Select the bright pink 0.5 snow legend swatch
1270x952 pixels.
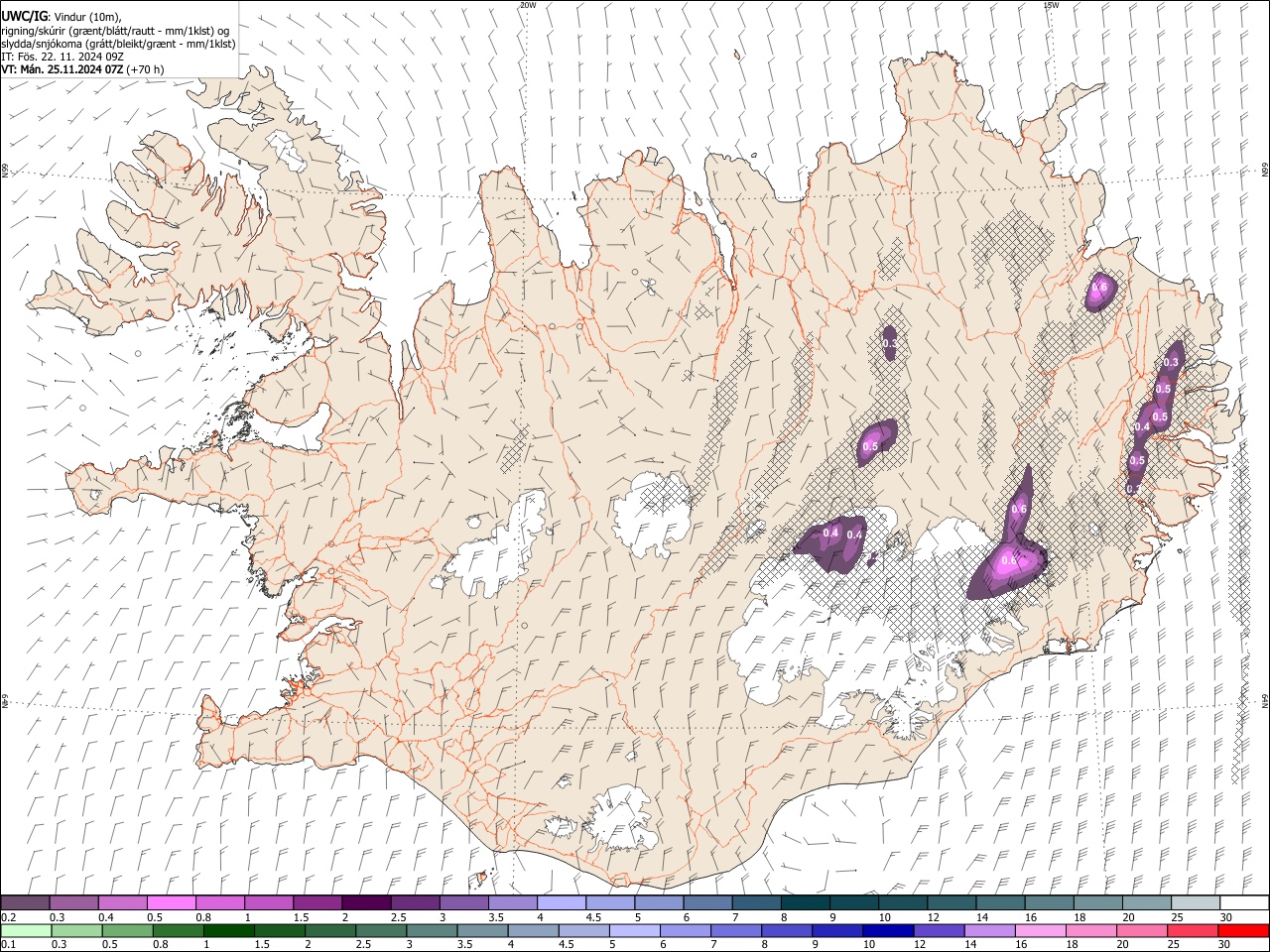click(171, 903)
